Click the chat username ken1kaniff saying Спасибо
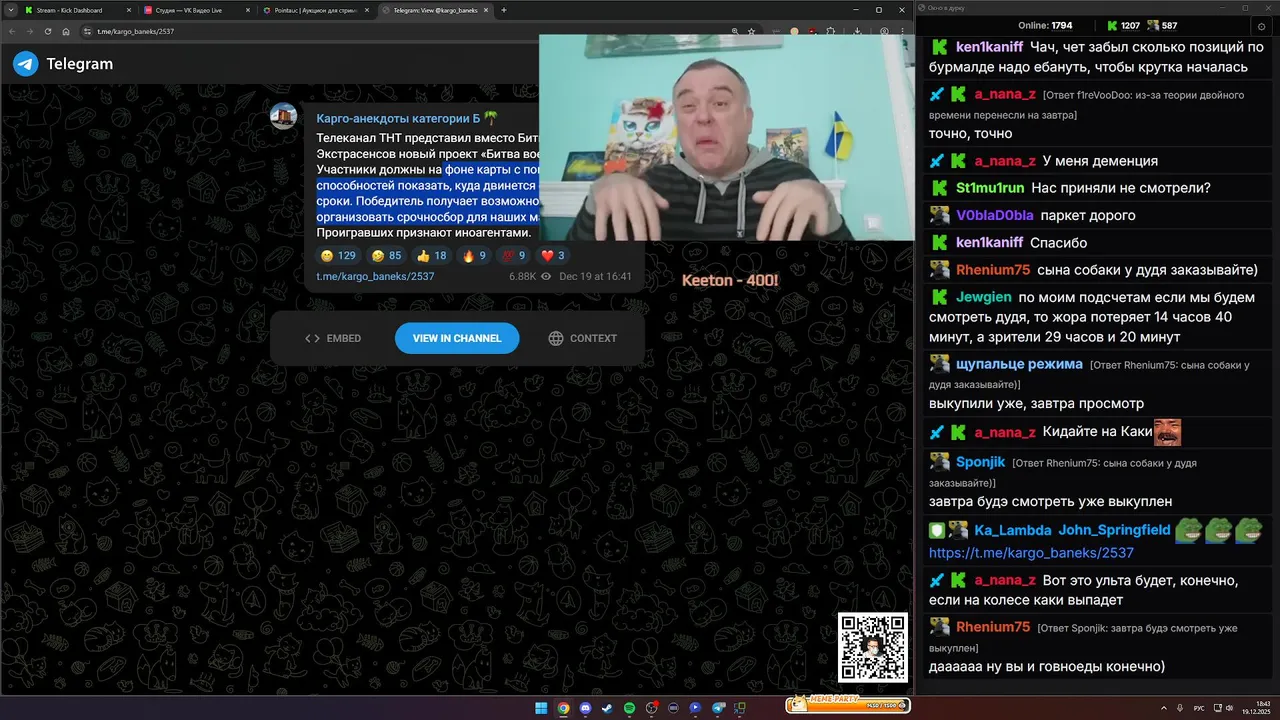The image size is (1280, 720). click(x=989, y=242)
